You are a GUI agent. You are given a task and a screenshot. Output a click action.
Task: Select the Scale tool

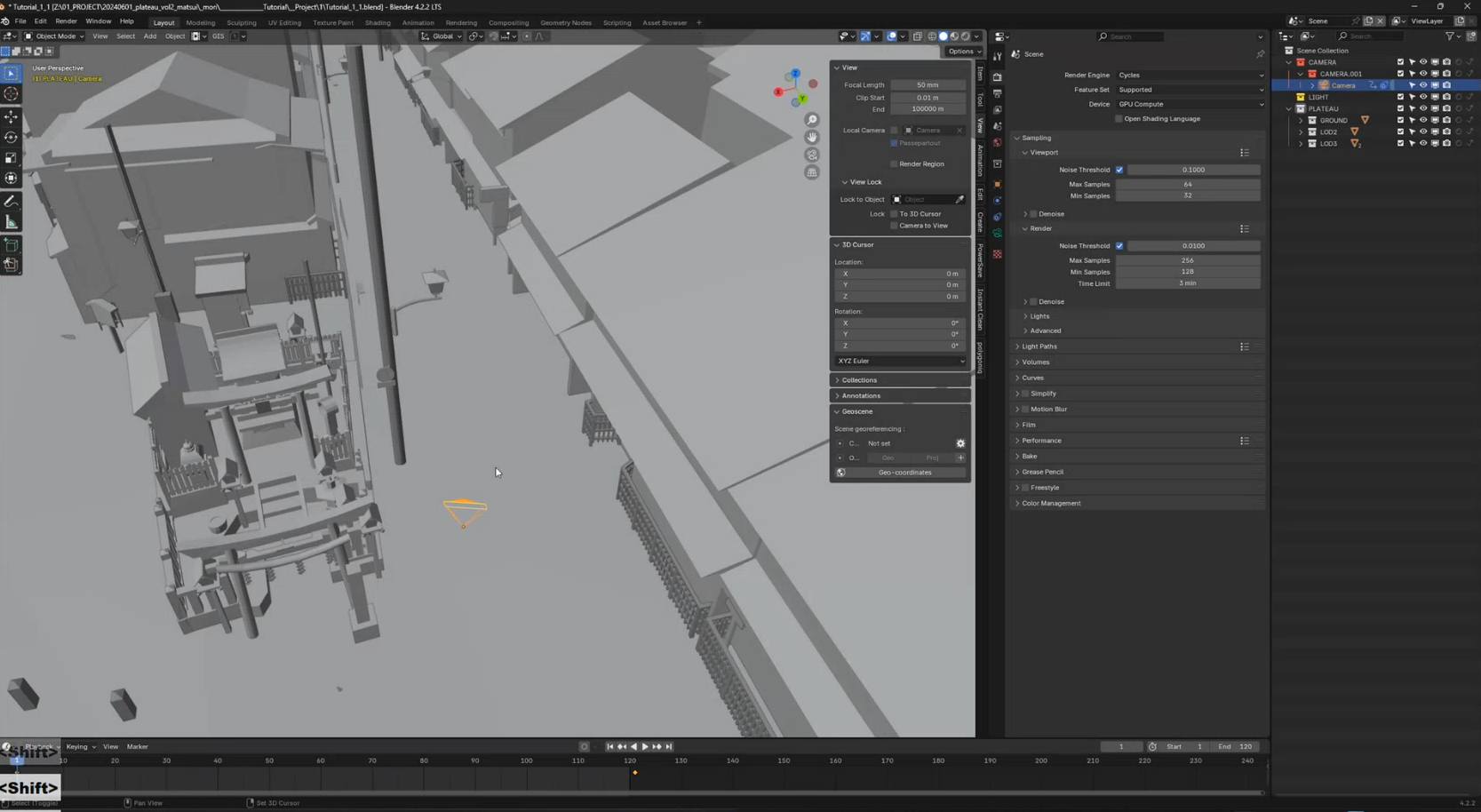[x=11, y=158]
